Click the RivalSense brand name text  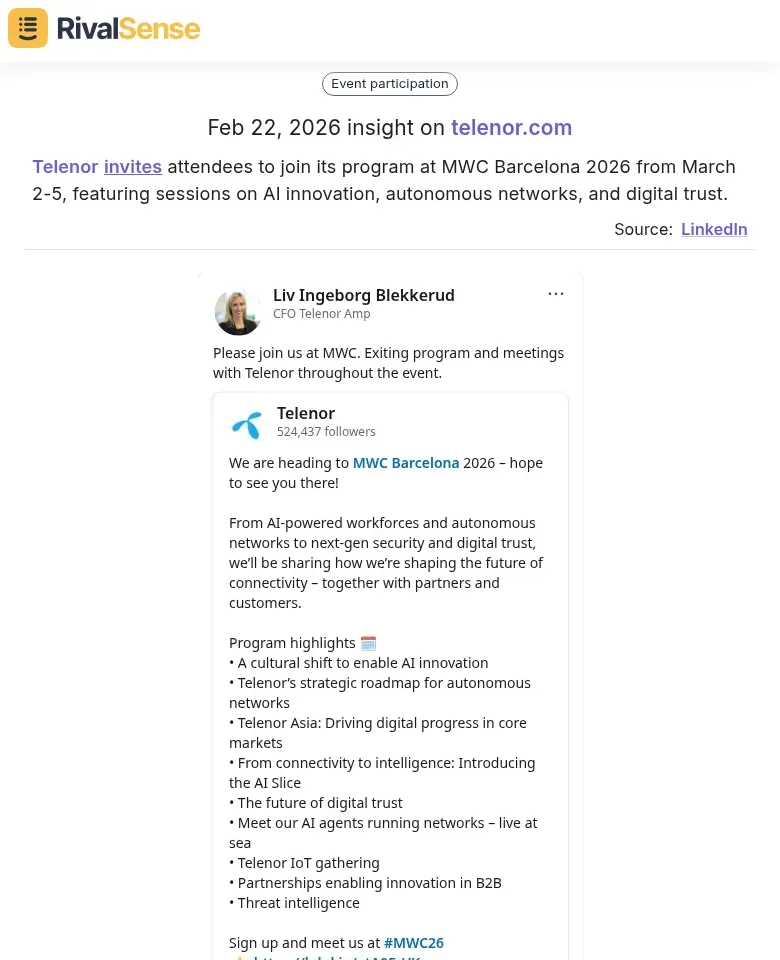128,28
